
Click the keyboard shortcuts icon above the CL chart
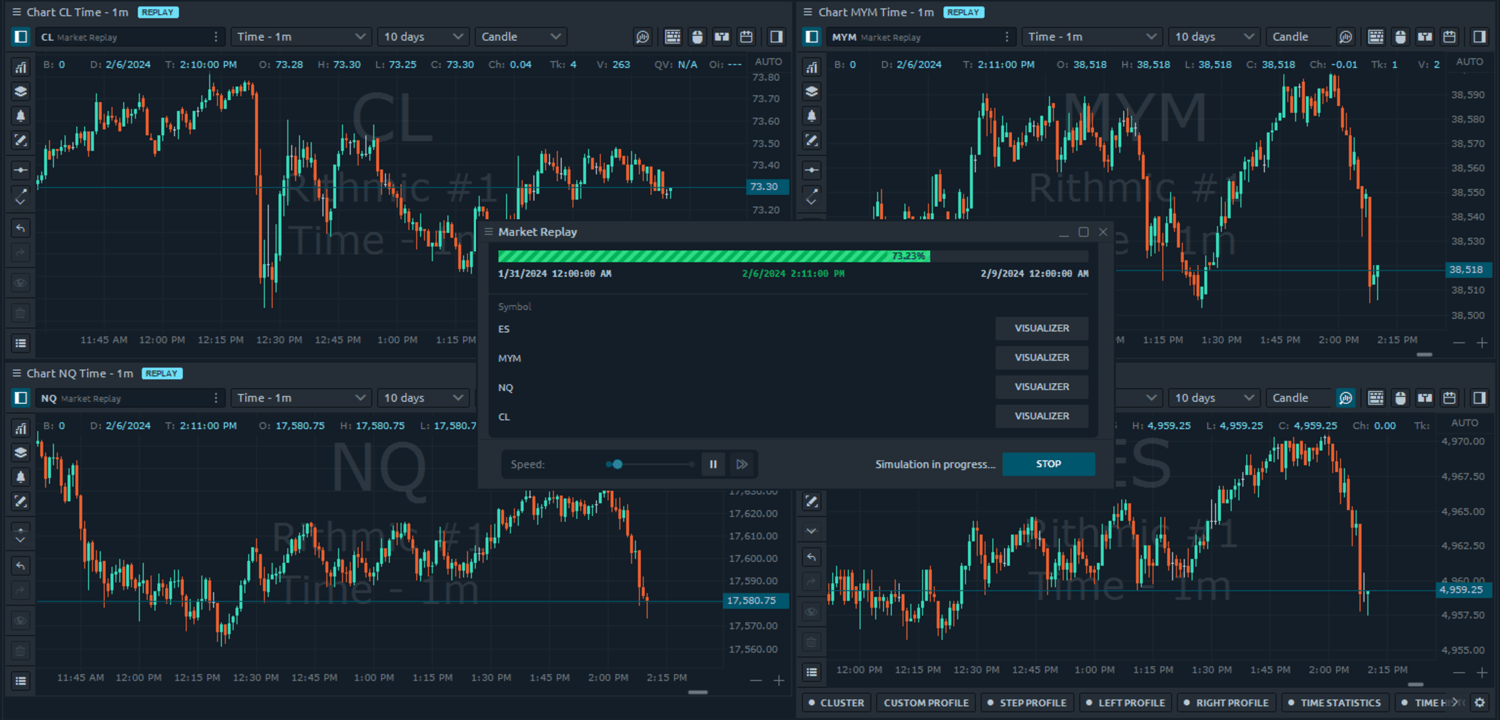(x=673, y=36)
